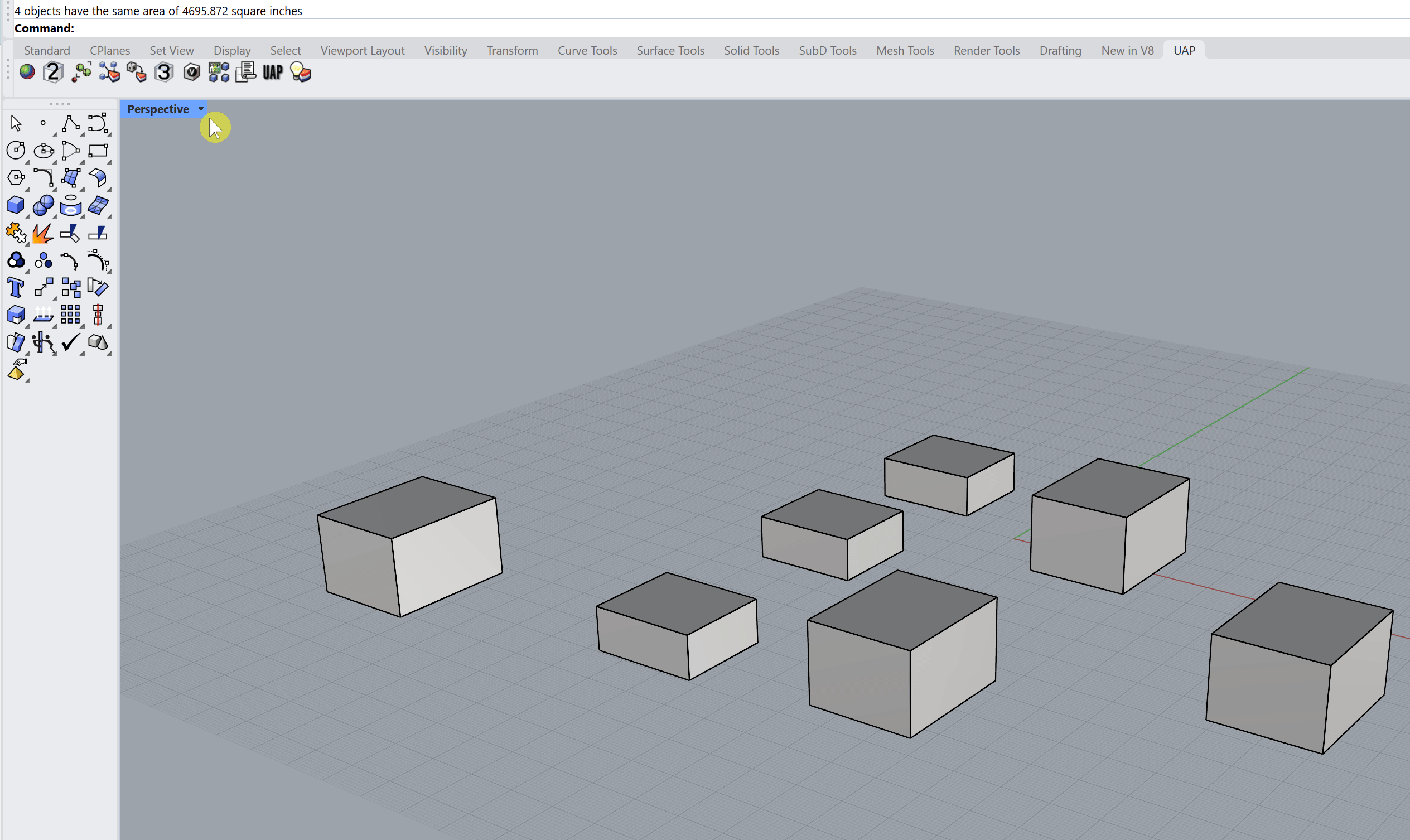Click the Perspective viewport title label

[x=158, y=109]
